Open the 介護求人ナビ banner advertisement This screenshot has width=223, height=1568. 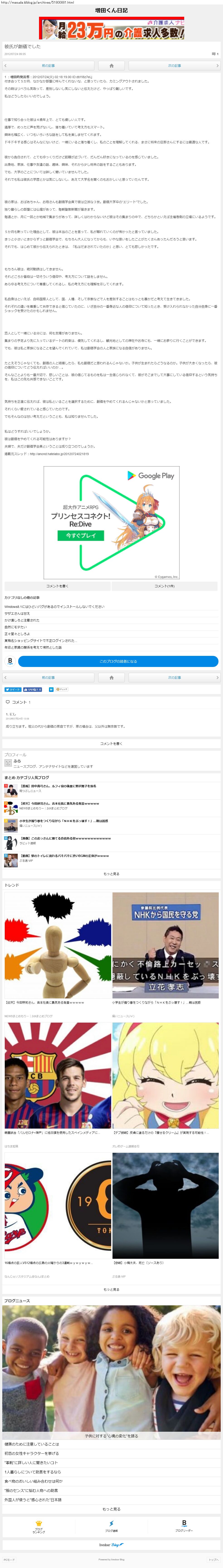(112, 29)
